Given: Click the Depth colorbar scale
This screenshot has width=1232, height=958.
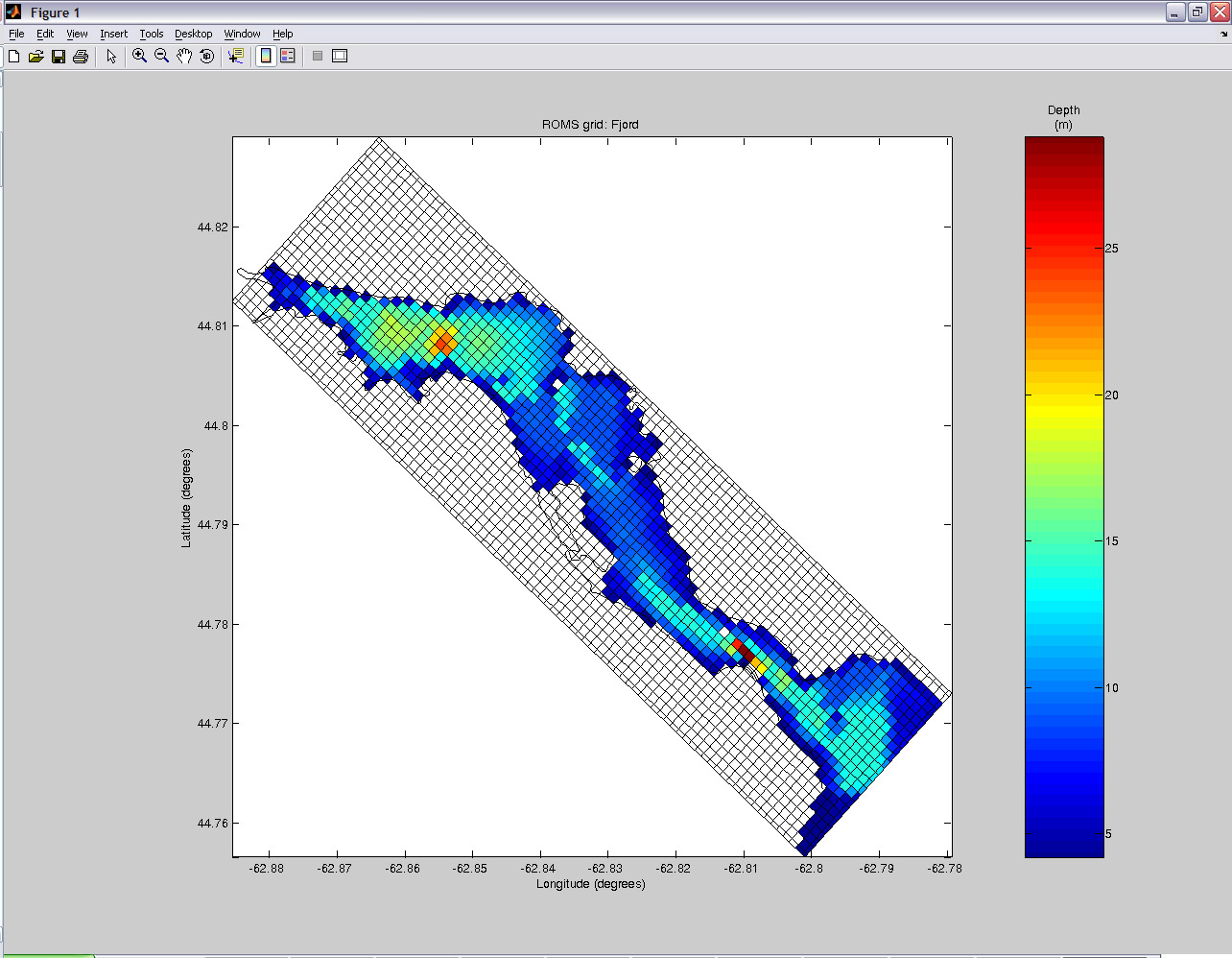Looking at the screenshot, I should coord(1064,497).
